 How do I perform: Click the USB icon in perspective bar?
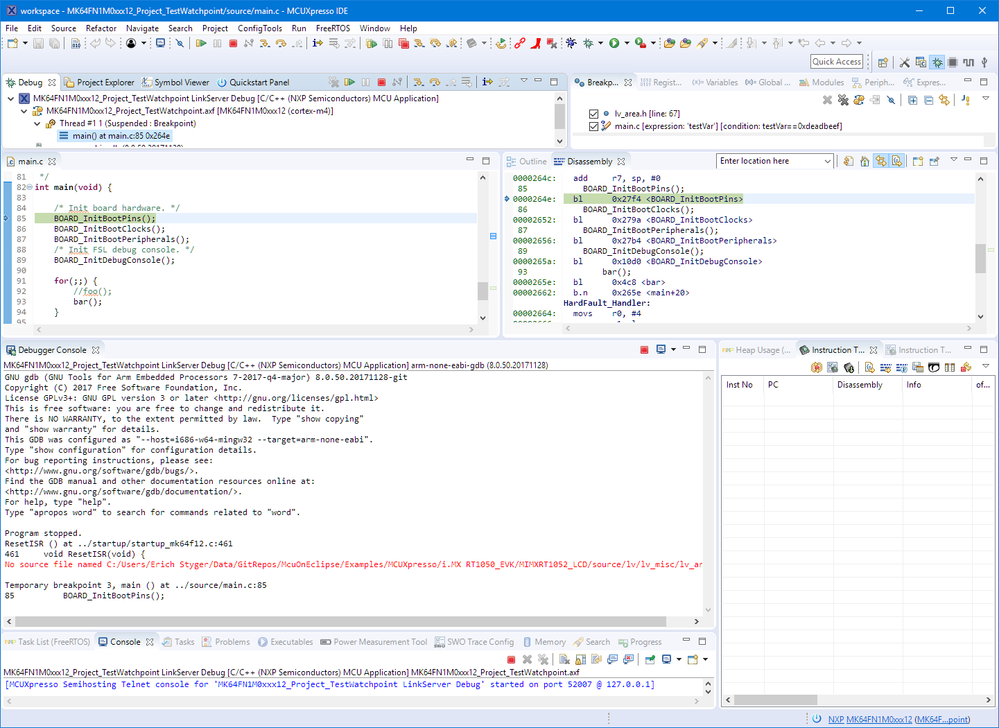coord(985,62)
